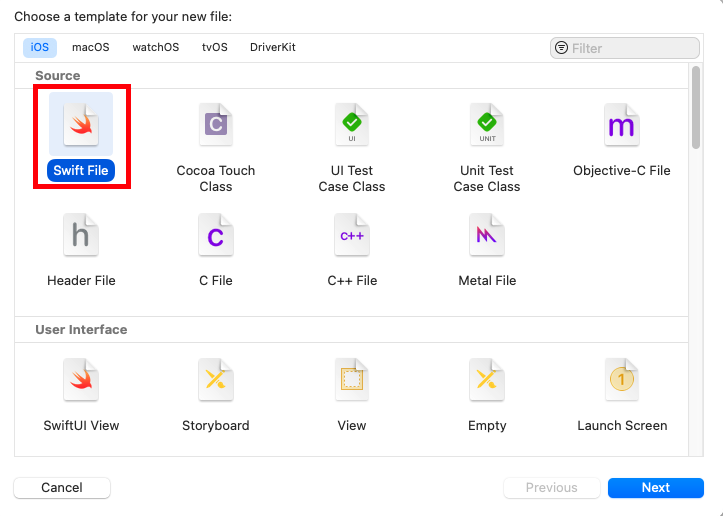Pick the UI Test Case Class icon
Viewport: 723px width, 516px height.
tap(352, 125)
